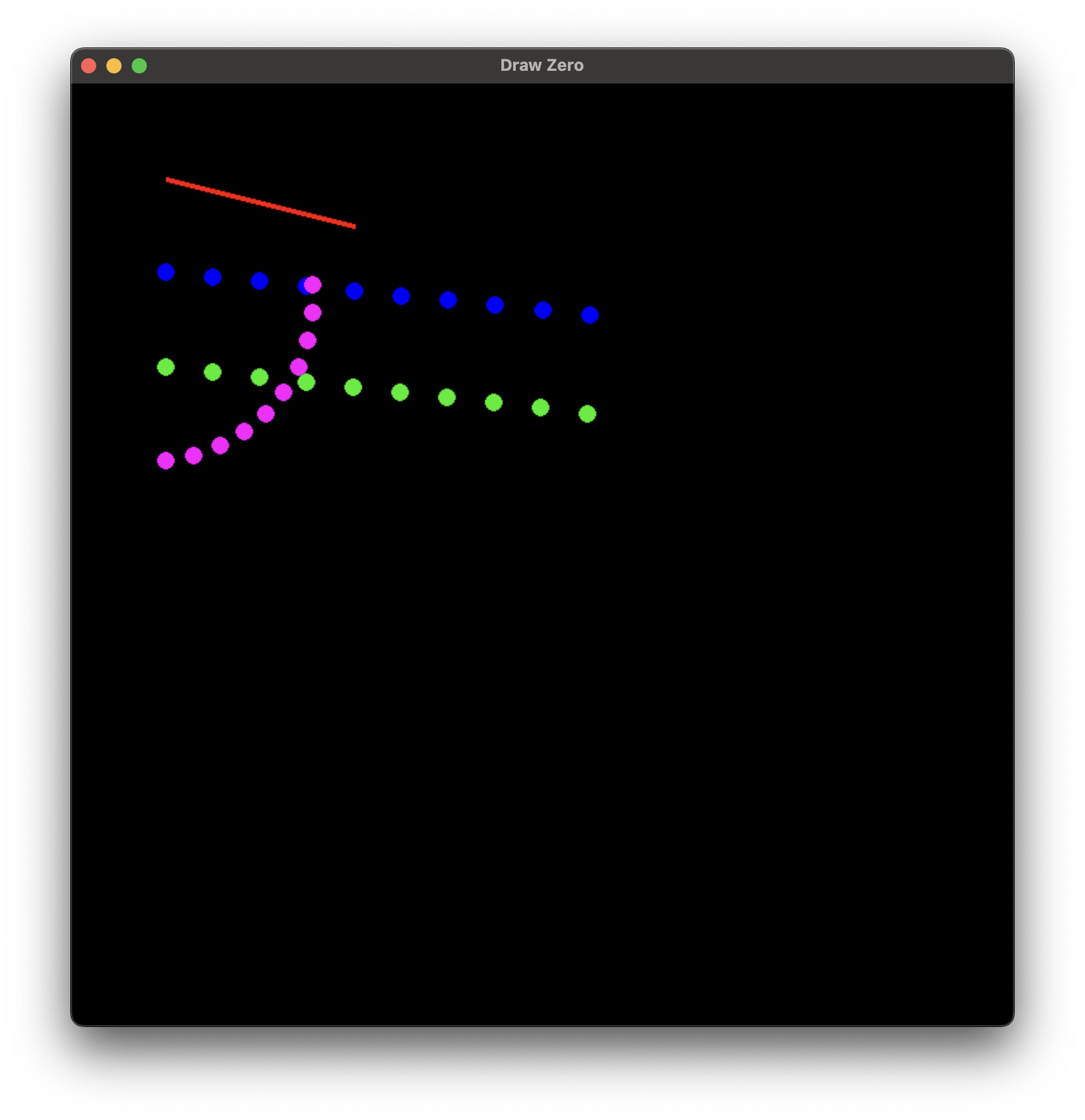The width and height of the screenshot is (1085, 1120).
Task: Select the rightmost green dot
Action: [x=587, y=414]
